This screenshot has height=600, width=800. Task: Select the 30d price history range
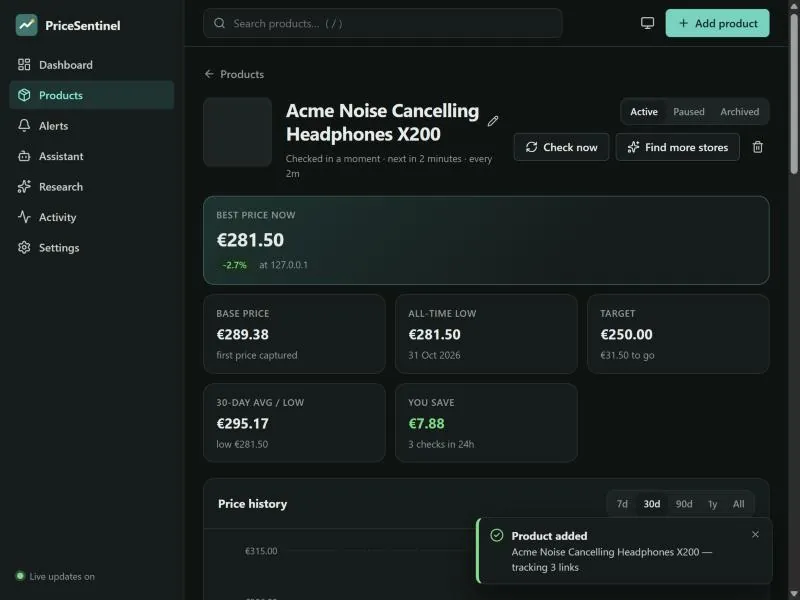(652, 504)
